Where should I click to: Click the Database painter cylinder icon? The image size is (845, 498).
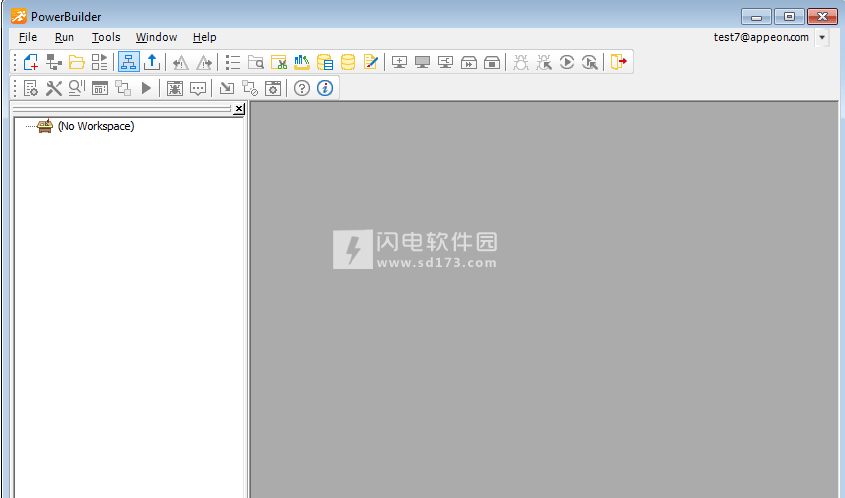[348, 62]
